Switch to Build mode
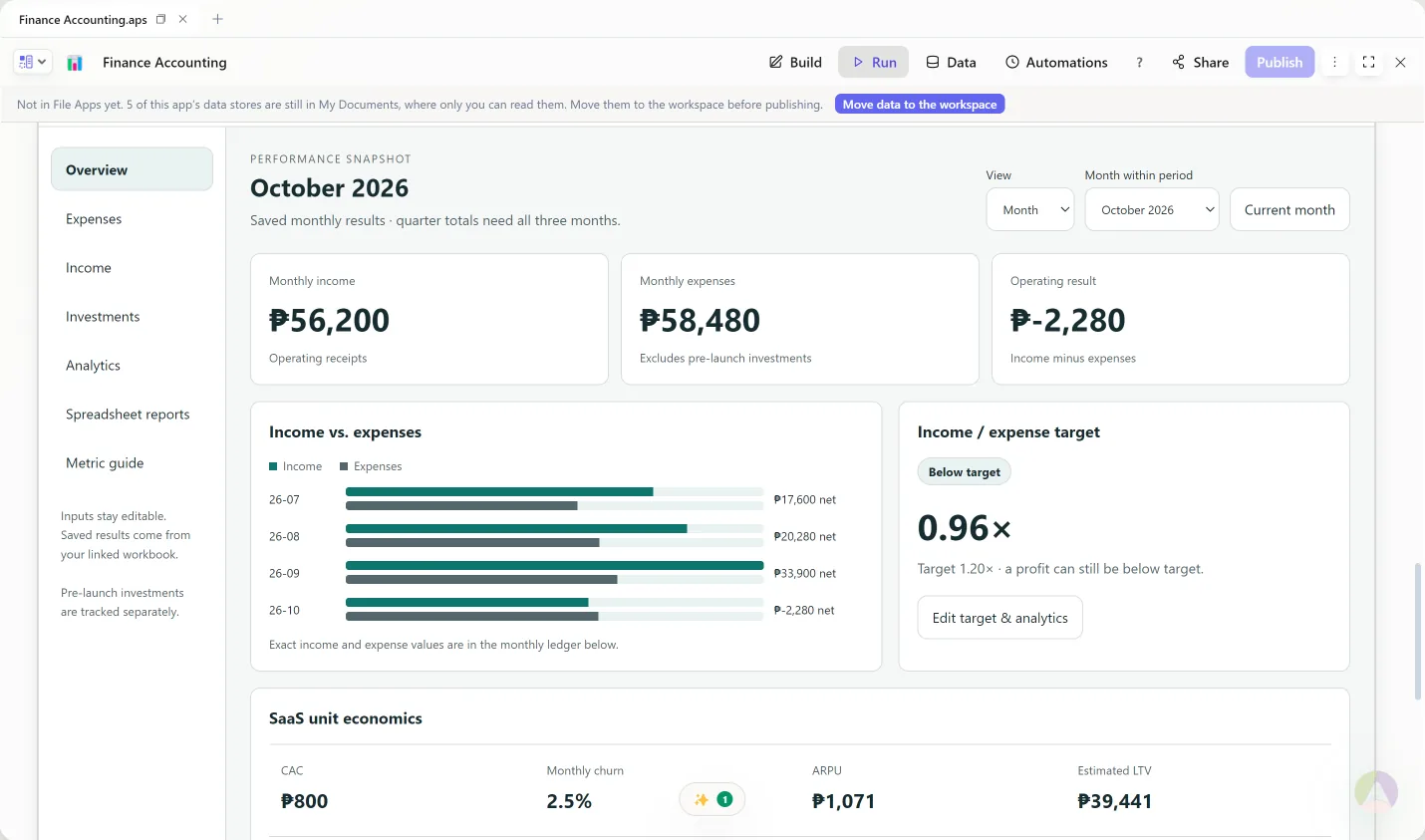 [x=795, y=62]
